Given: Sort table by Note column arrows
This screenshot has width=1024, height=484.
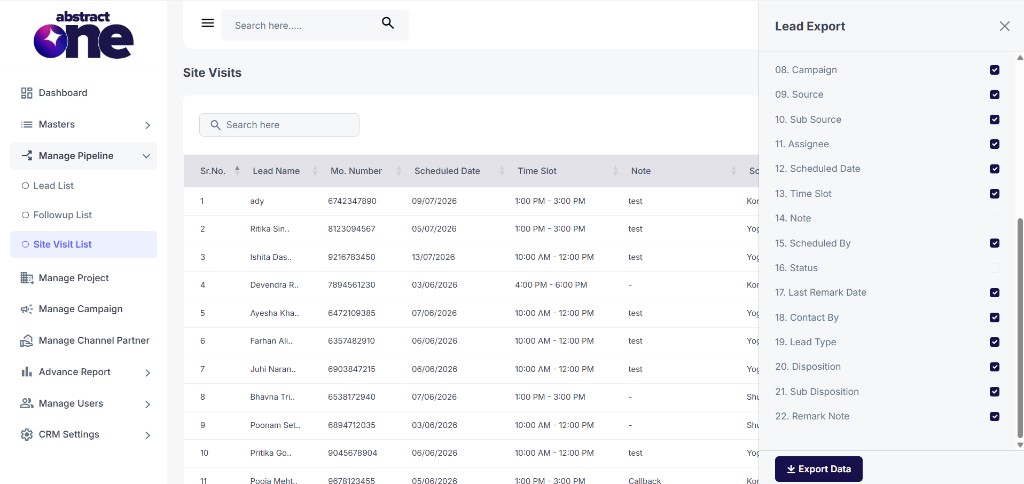Looking at the screenshot, I should coord(733,170).
